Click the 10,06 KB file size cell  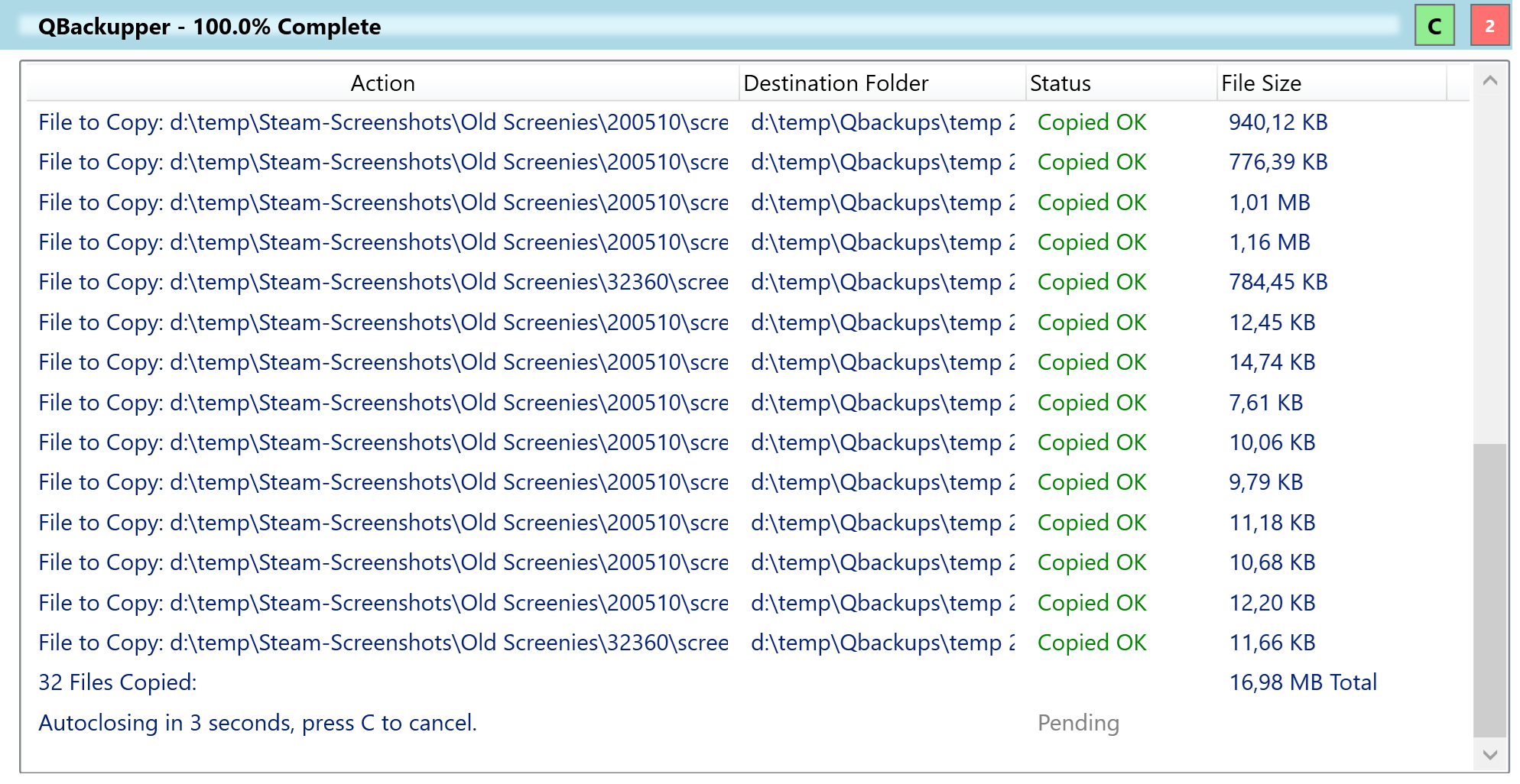(1272, 442)
